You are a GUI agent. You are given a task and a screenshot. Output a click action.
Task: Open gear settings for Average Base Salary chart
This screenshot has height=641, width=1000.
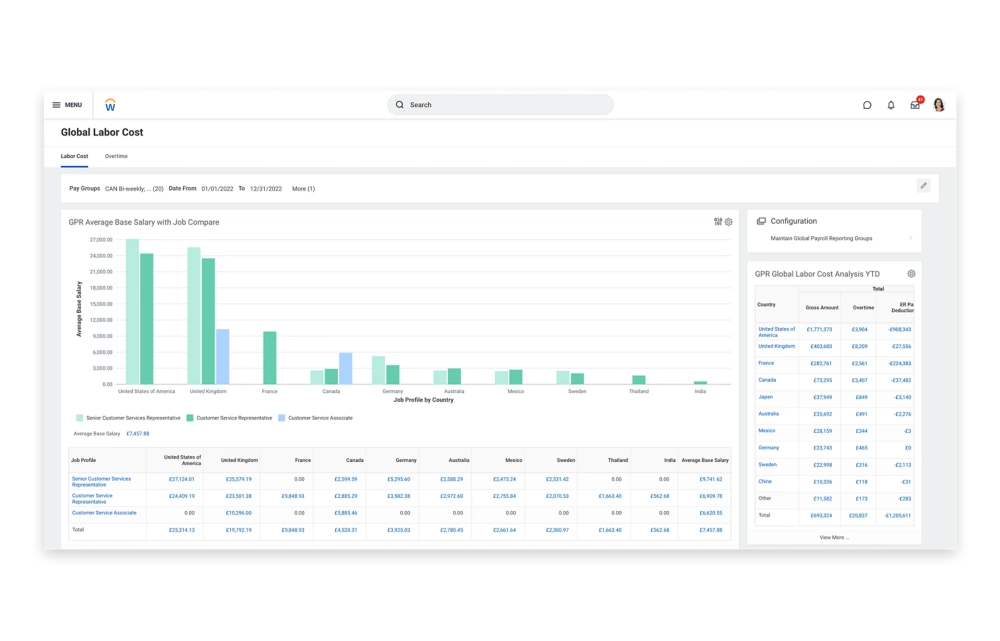pos(729,222)
